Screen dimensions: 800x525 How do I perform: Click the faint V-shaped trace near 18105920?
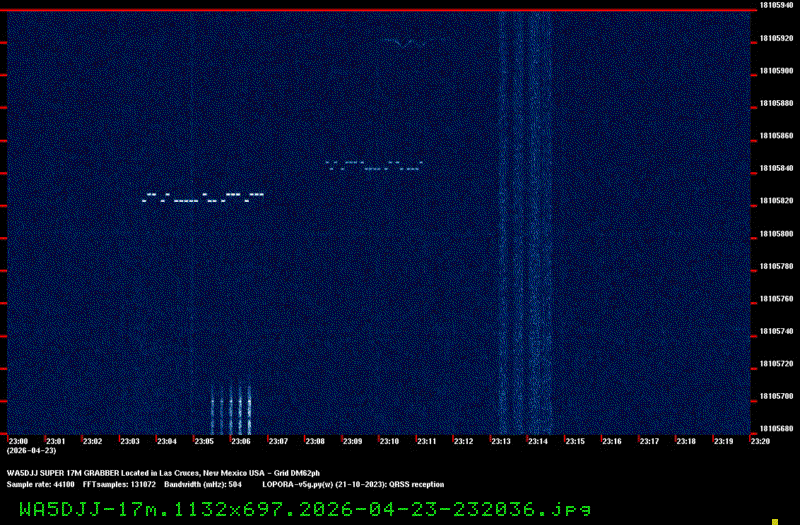[x=405, y=43]
